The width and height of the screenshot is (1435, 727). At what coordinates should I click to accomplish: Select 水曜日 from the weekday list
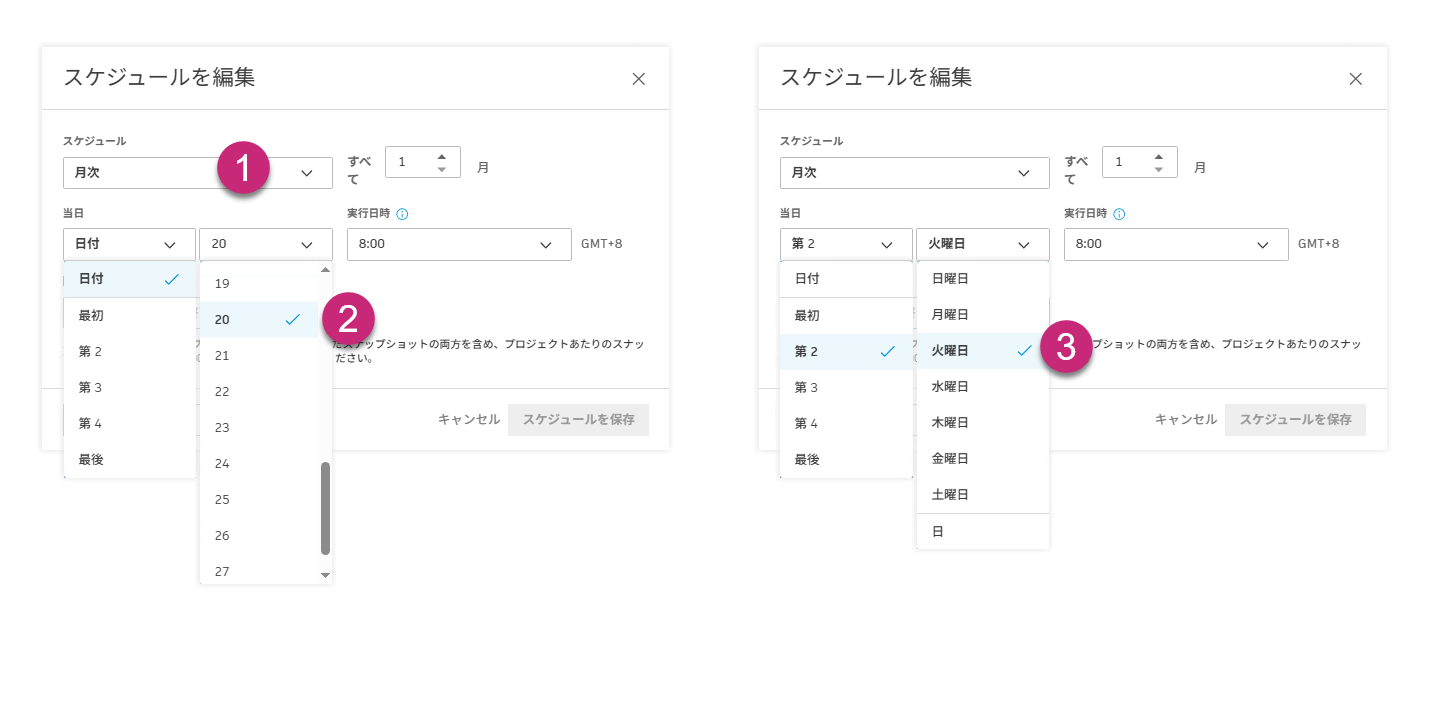tap(950, 386)
